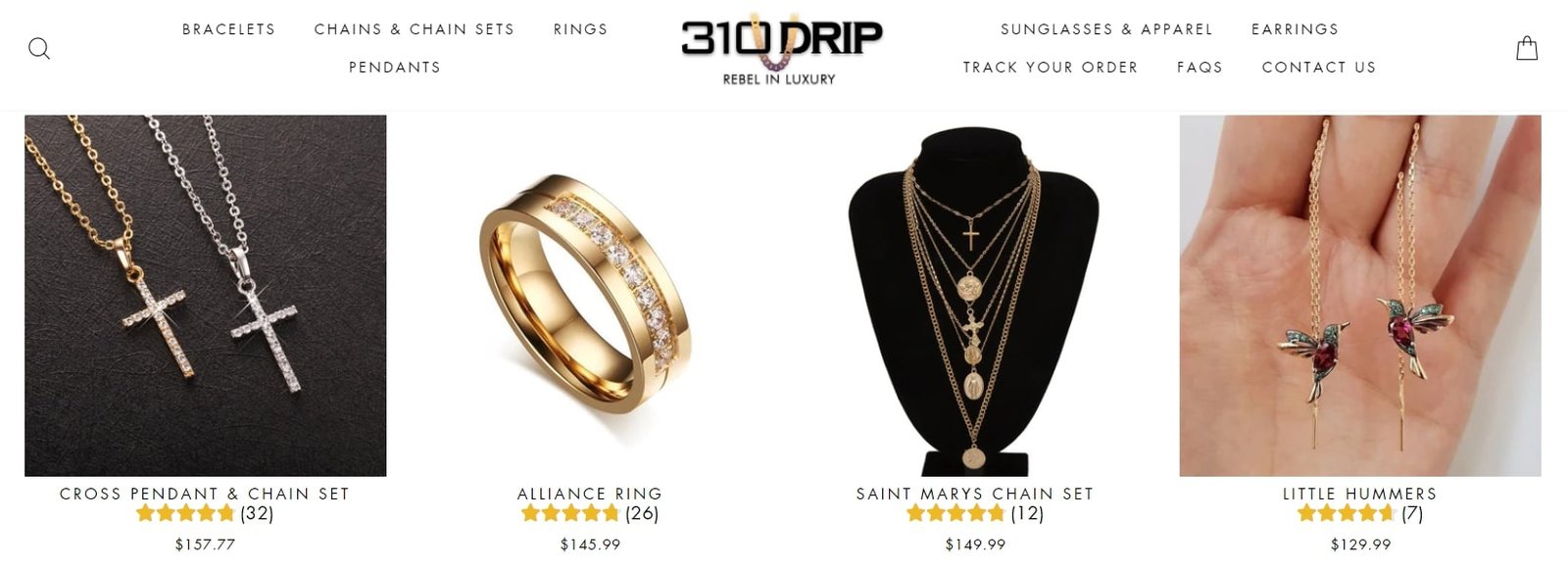1568x567 pixels.
Task: Open the shopping bag cart icon
Action: pos(1527,48)
